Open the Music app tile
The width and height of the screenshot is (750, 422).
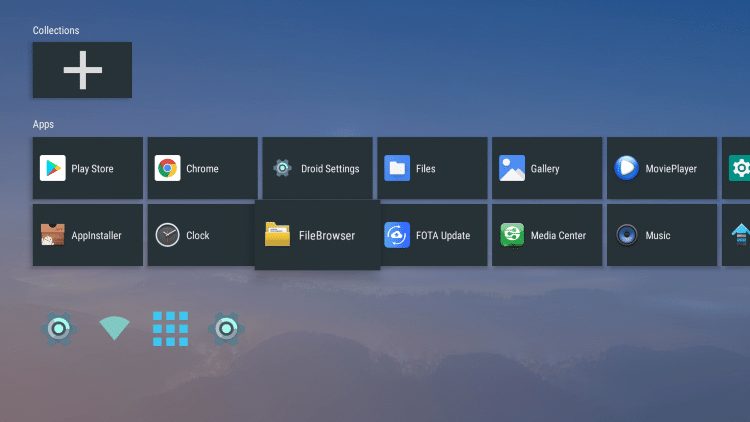pos(662,235)
